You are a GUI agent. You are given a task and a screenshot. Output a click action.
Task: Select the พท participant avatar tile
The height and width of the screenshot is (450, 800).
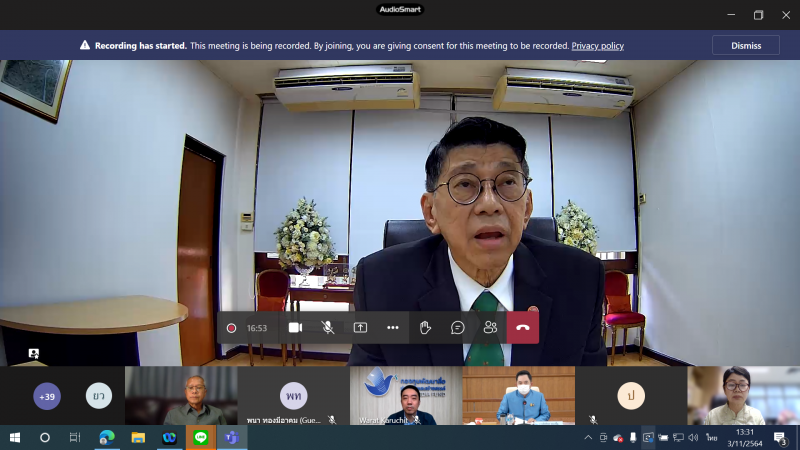coord(293,395)
